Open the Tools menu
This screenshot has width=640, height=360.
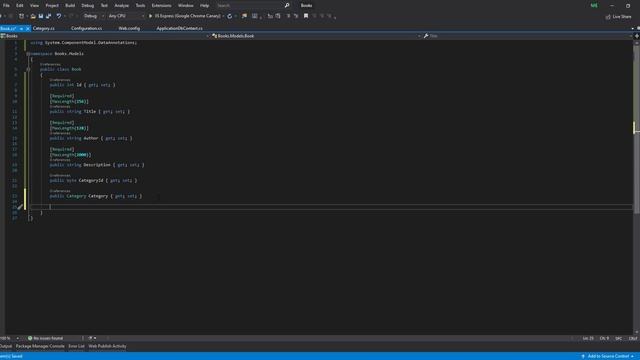click(x=140, y=6)
